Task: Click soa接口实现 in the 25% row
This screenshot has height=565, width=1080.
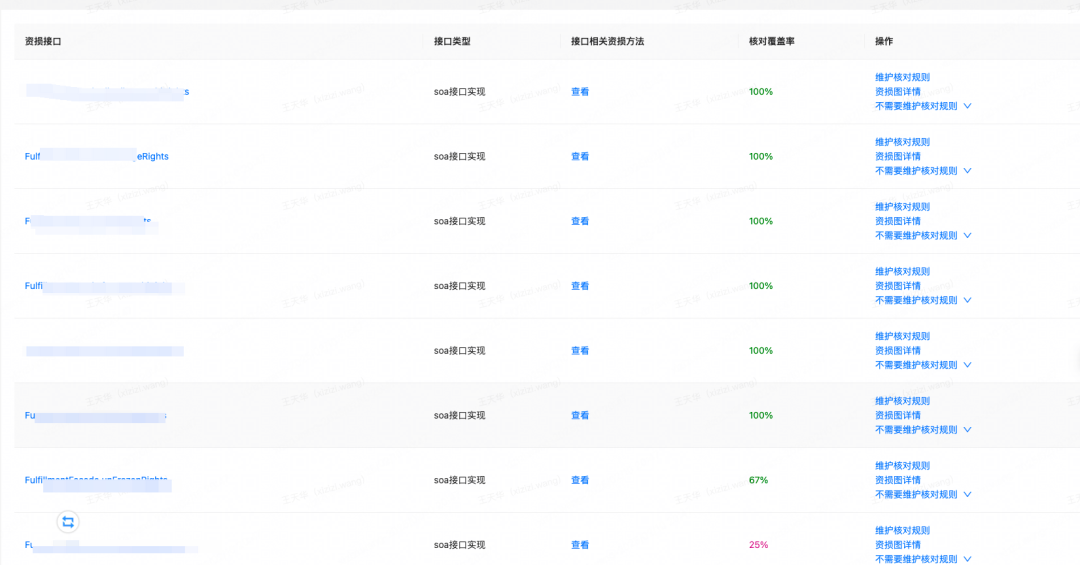Action: [x=459, y=545]
